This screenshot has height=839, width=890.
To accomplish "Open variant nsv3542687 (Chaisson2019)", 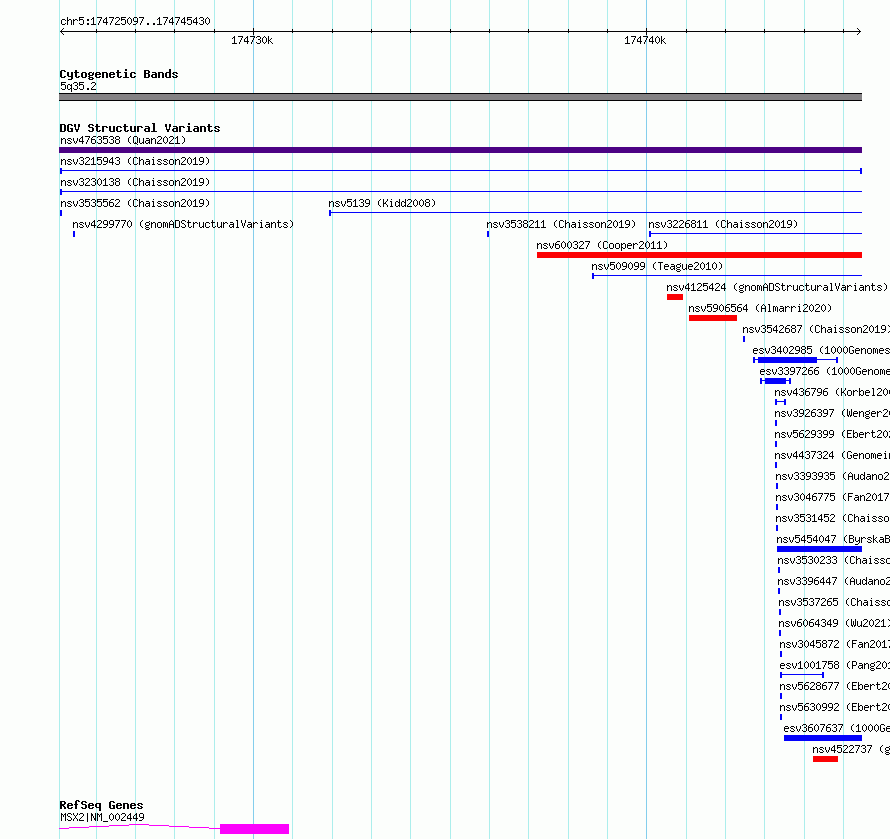I will click(x=816, y=329).
